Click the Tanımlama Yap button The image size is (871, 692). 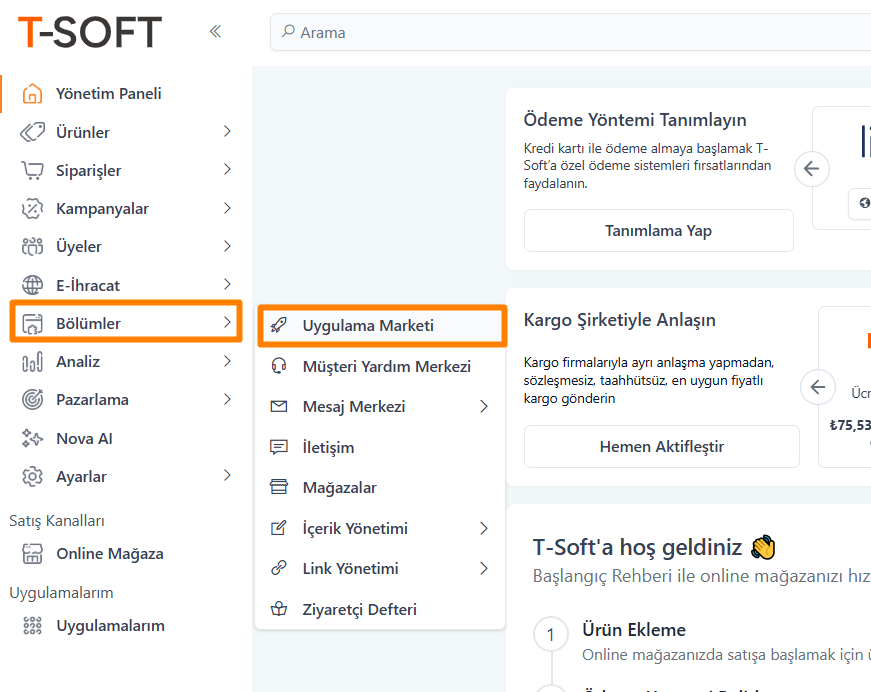coord(658,230)
